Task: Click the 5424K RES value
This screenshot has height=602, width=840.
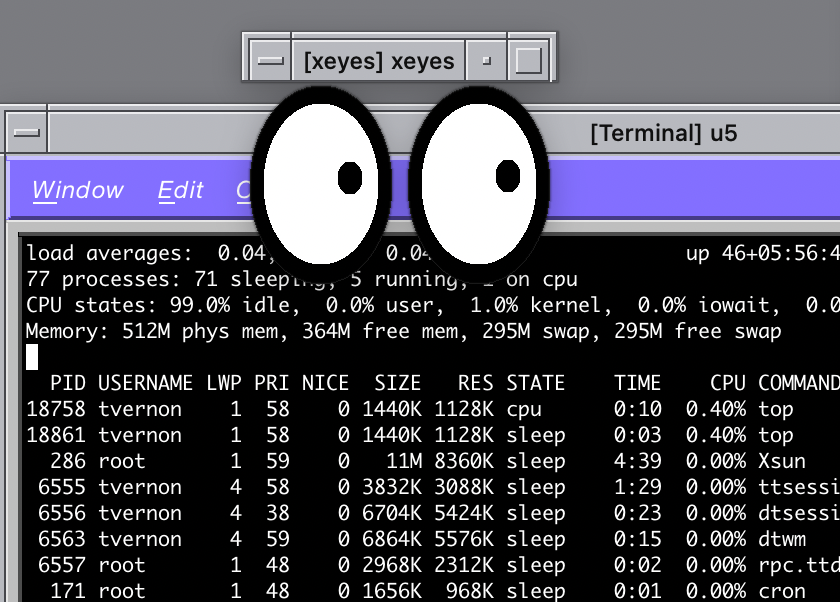Action: click(464, 513)
